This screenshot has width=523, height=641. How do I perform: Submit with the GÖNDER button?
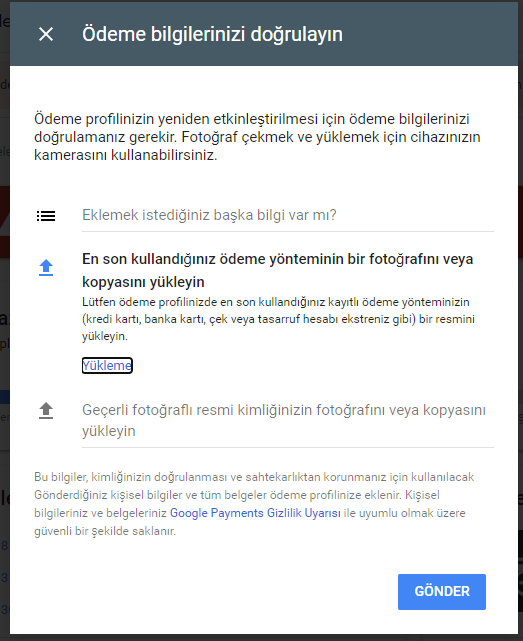point(442,592)
